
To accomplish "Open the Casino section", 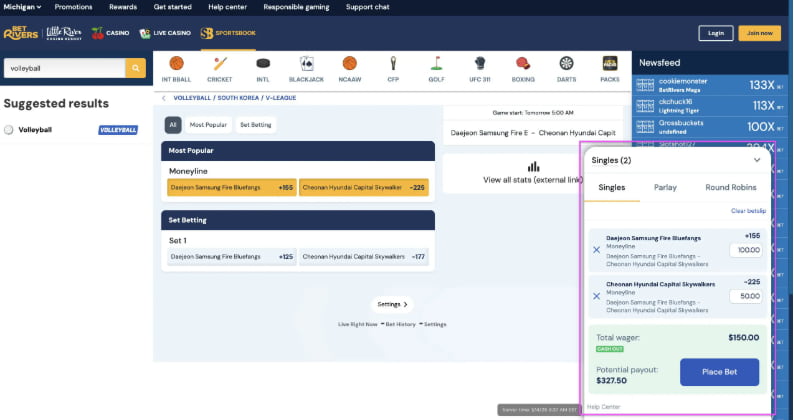I will tap(110, 33).
